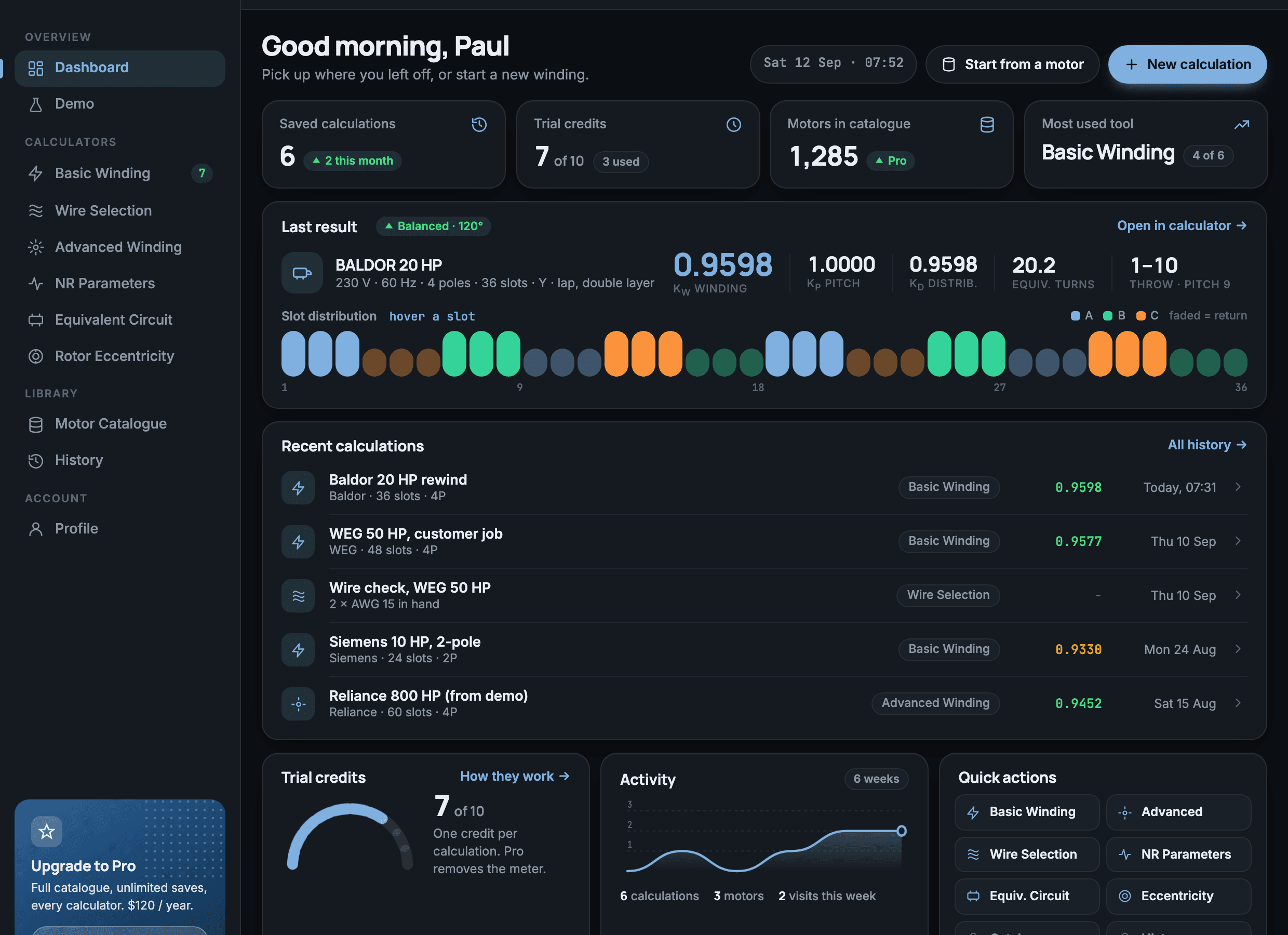This screenshot has height=935, width=1288.
Task: Click the Basic Winding quick action button
Action: (x=1027, y=812)
